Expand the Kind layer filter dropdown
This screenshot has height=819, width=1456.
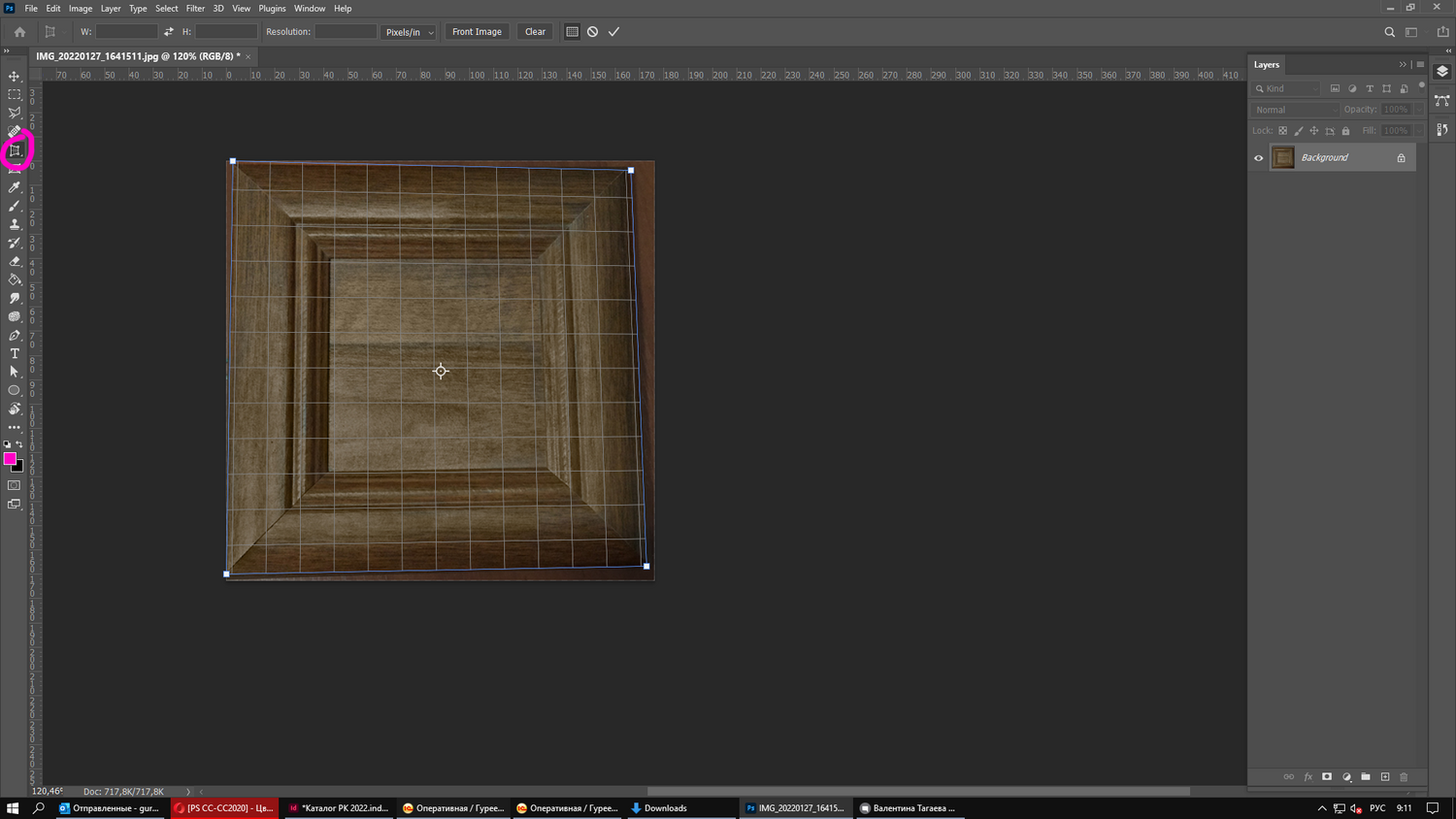tap(1287, 88)
